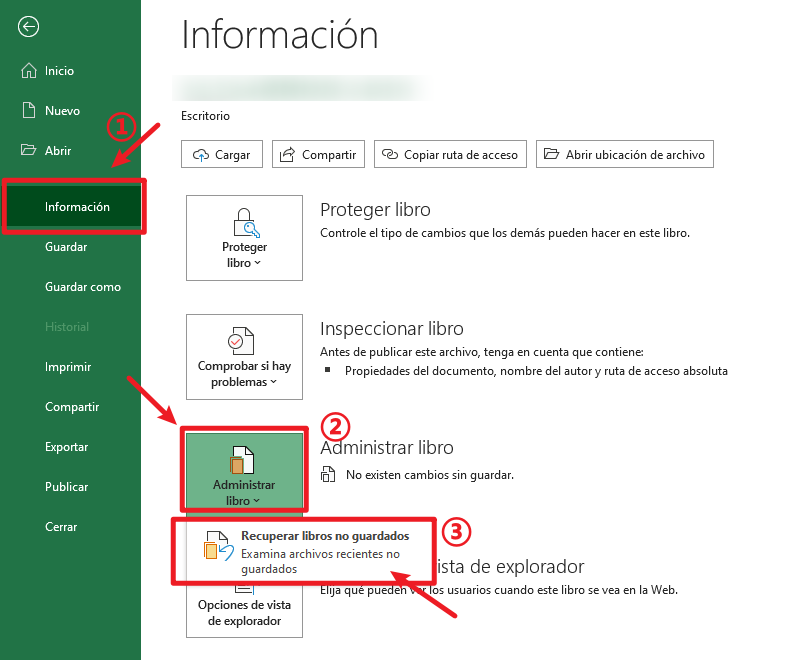The width and height of the screenshot is (788, 660).
Task: Open the Publicar section
Action: pos(66,487)
